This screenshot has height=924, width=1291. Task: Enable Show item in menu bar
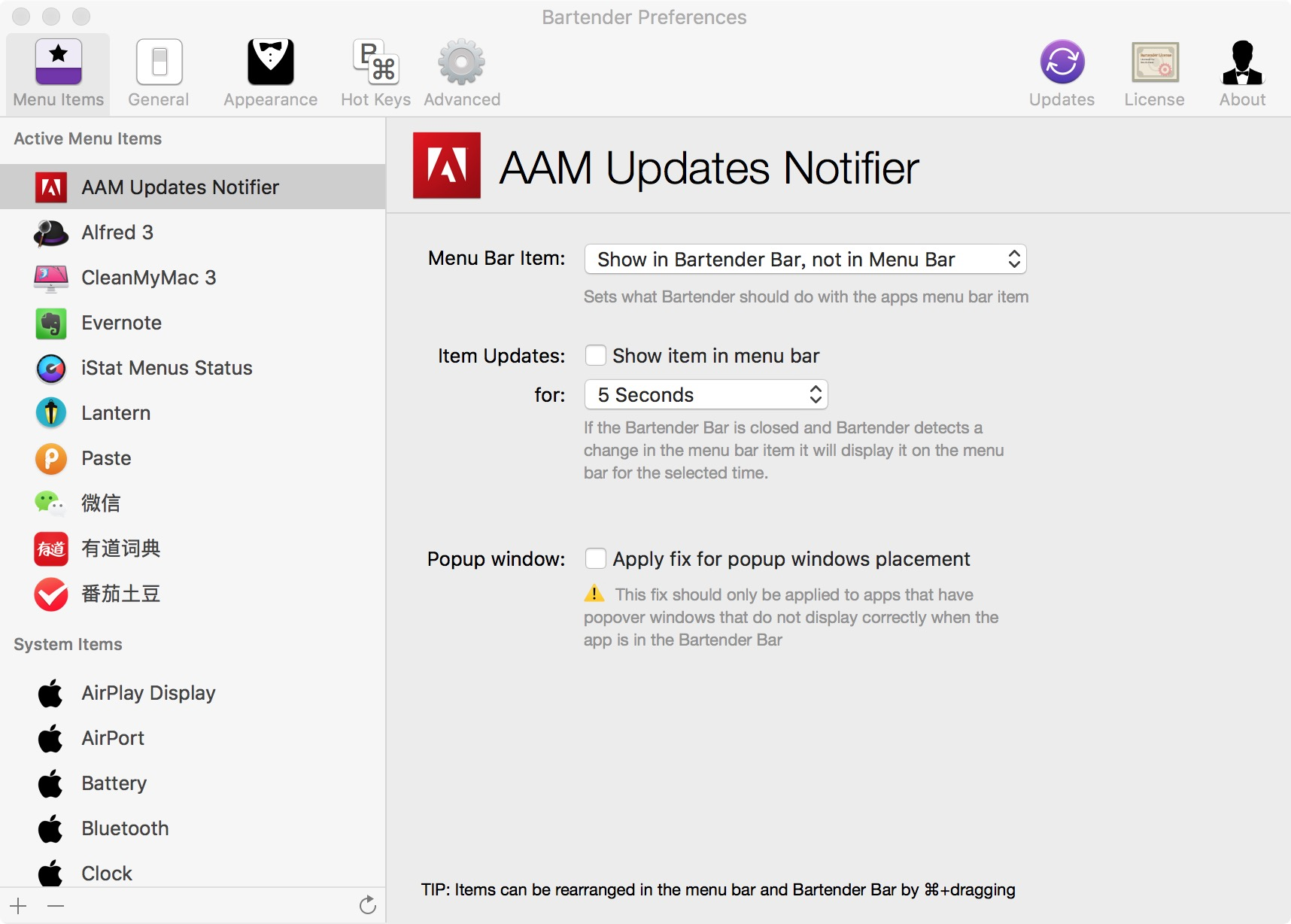pyautogui.click(x=596, y=355)
